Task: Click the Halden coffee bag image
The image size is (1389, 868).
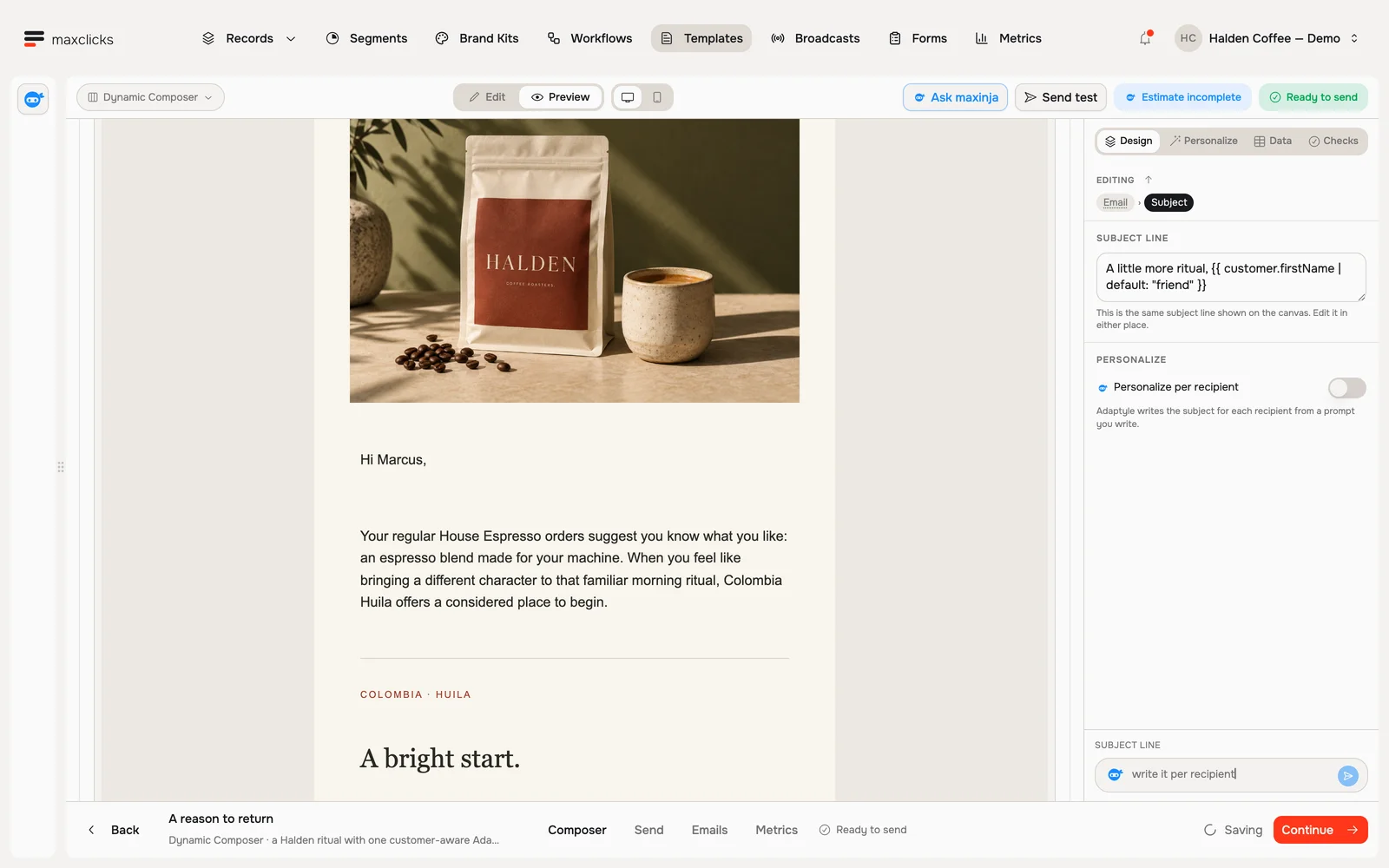Action: (575, 260)
